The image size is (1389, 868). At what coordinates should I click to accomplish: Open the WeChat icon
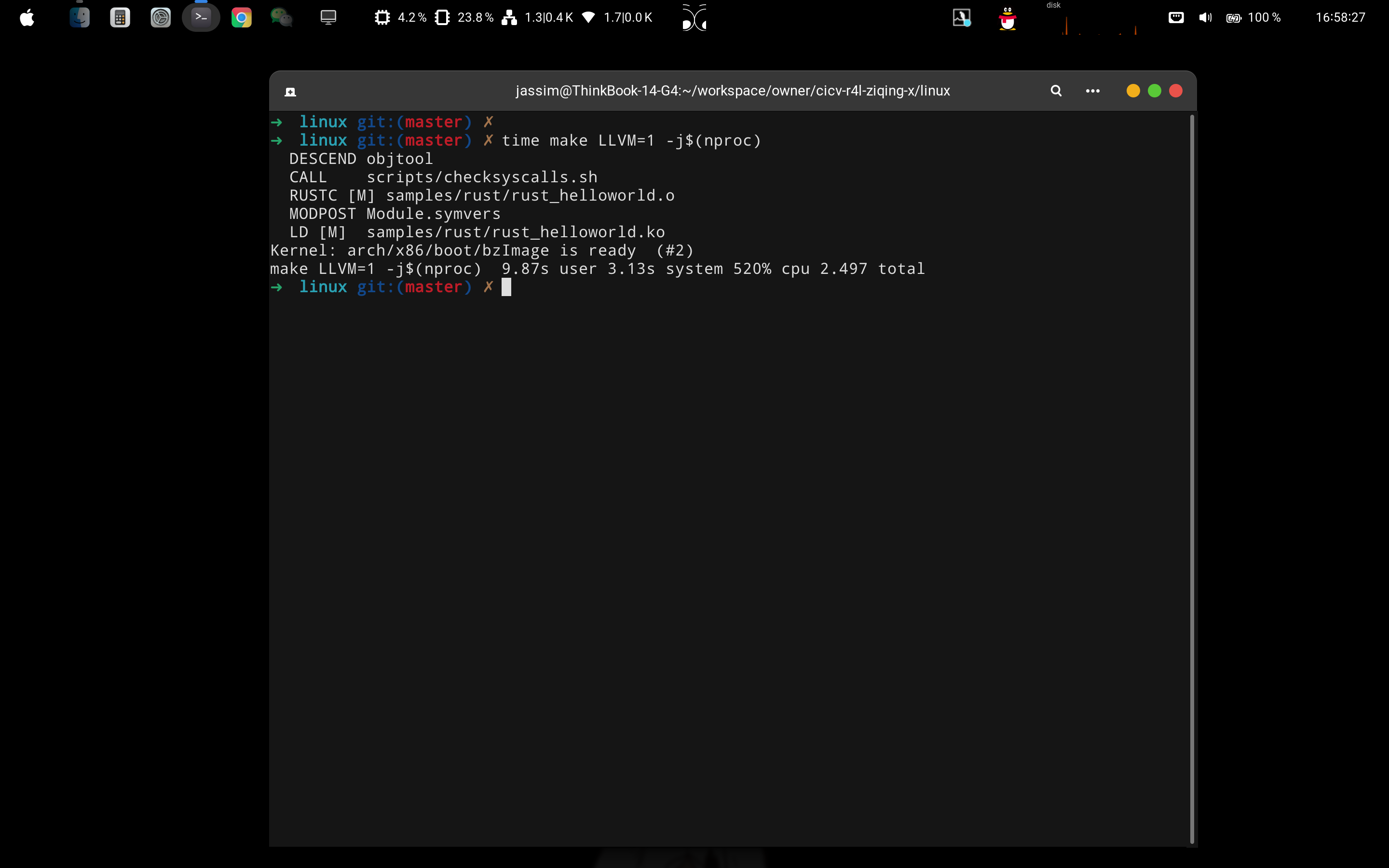[281, 18]
